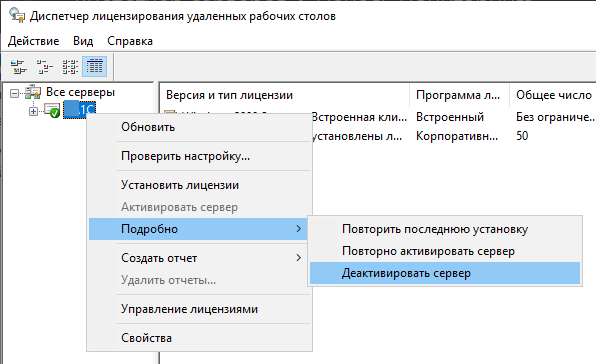Select the 1C server tree item
The width and height of the screenshot is (596, 364).
point(79,110)
